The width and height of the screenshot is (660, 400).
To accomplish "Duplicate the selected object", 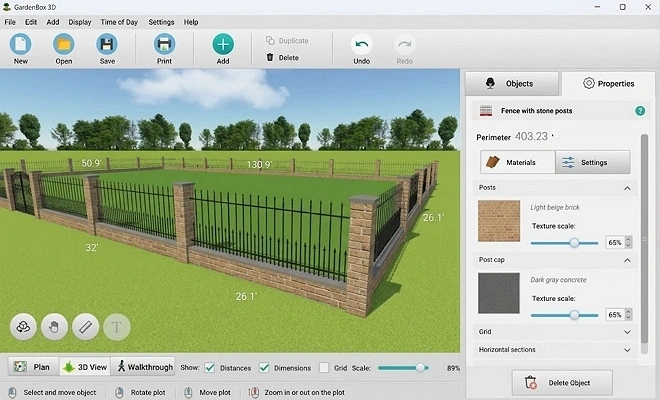I will pyautogui.click(x=287, y=40).
